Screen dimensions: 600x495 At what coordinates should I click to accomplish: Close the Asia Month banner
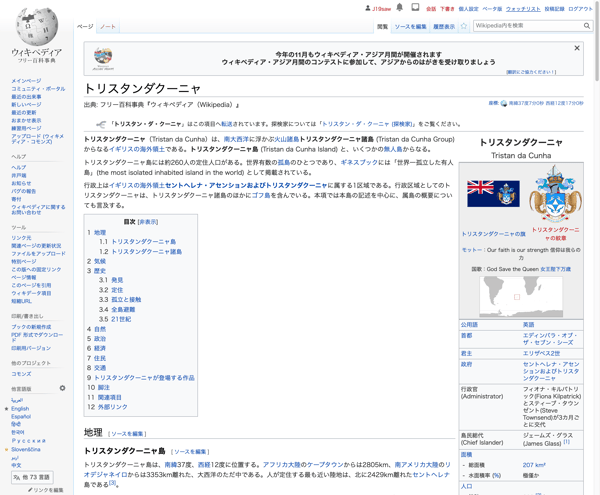577,48
